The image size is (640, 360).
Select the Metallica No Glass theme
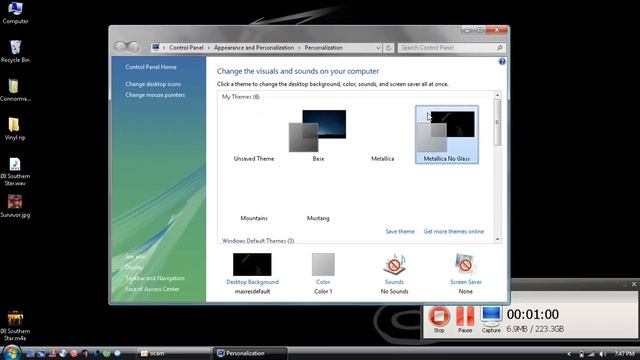tap(447, 135)
